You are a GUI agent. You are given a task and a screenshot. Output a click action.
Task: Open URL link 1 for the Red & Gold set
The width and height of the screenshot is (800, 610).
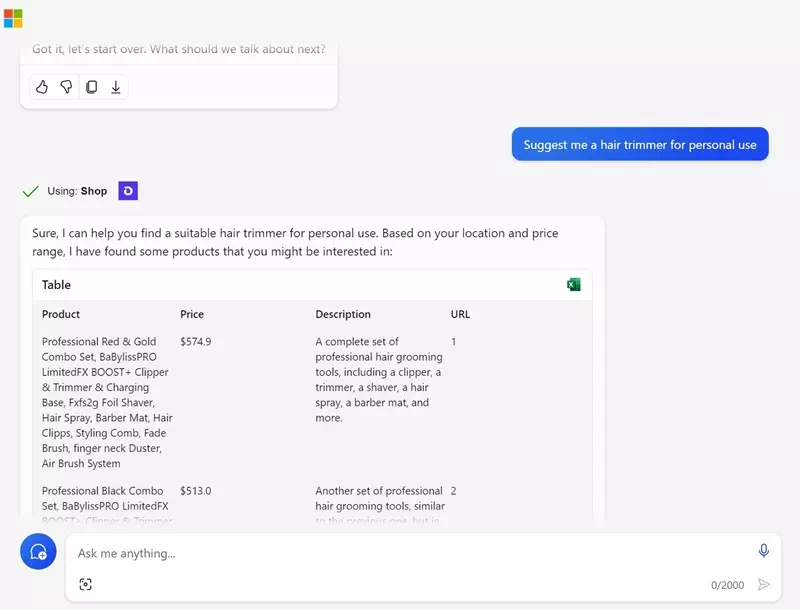pyautogui.click(x=454, y=342)
